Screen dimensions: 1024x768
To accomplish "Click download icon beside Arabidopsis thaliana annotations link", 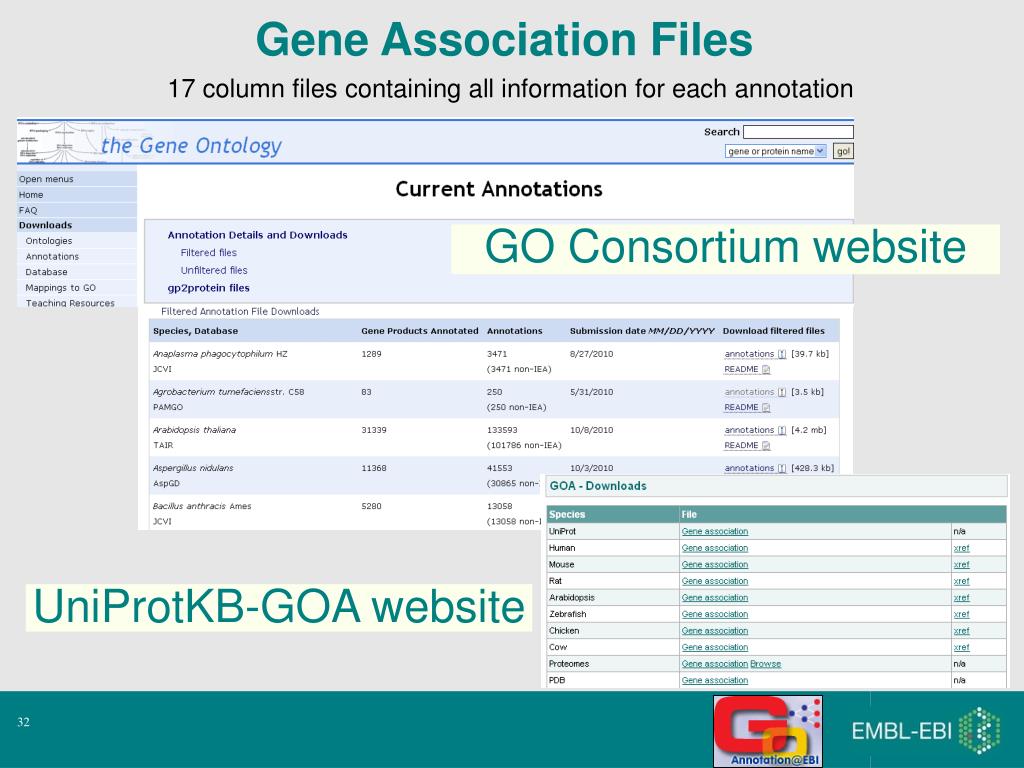I will click(782, 430).
